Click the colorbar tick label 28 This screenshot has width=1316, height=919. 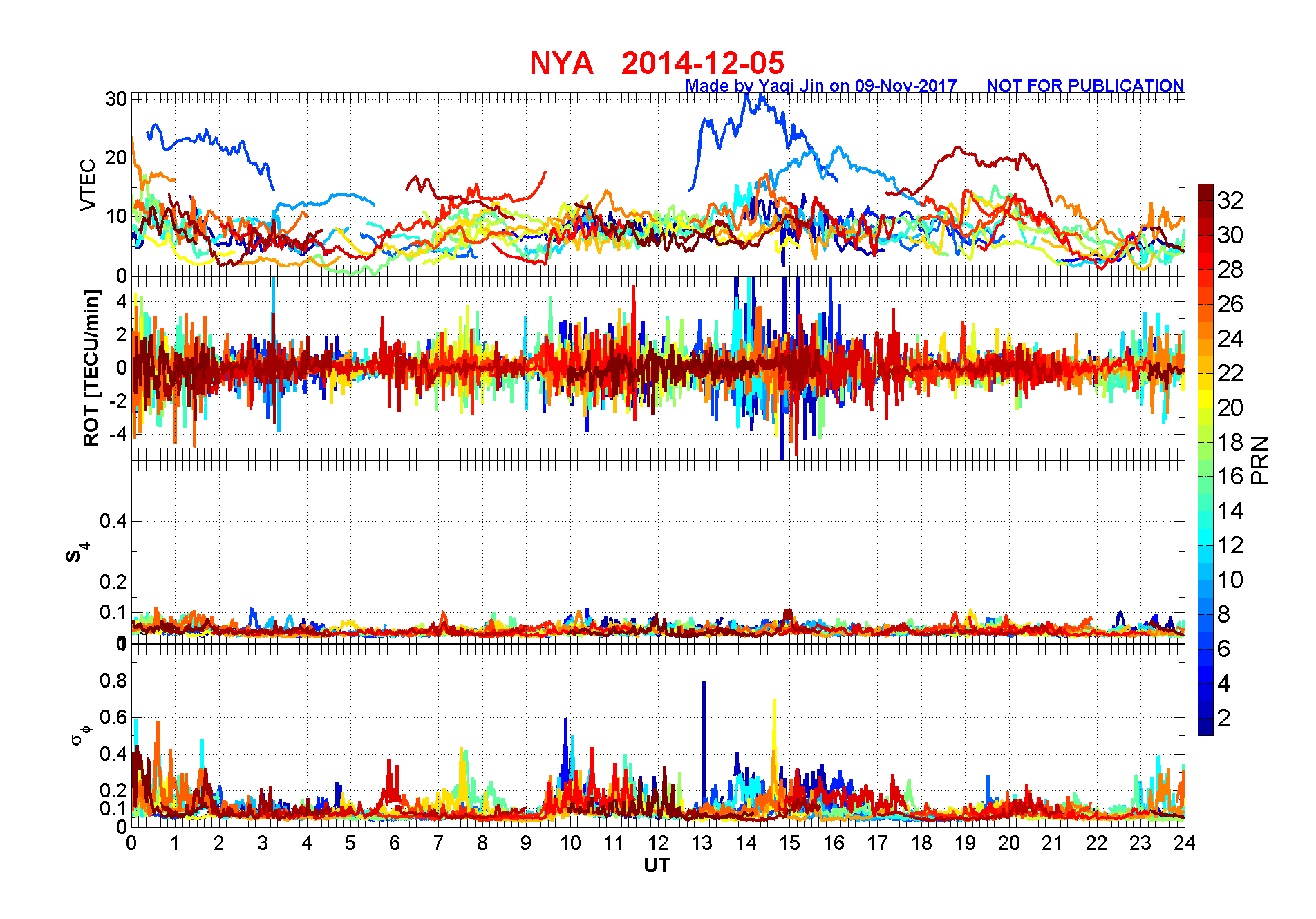click(1230, 269)
